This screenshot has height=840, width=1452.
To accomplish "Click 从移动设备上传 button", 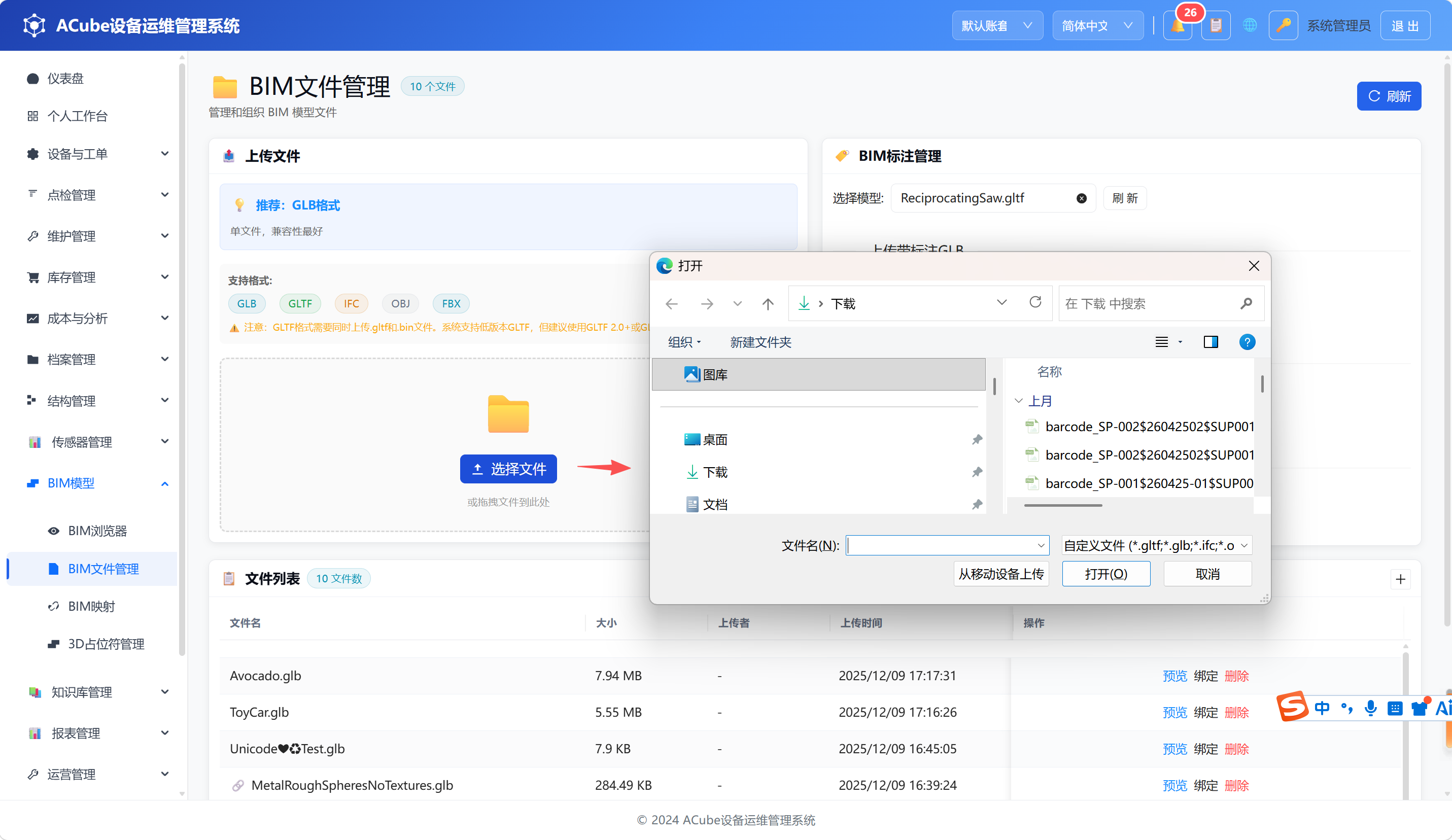I will 1001,574.
